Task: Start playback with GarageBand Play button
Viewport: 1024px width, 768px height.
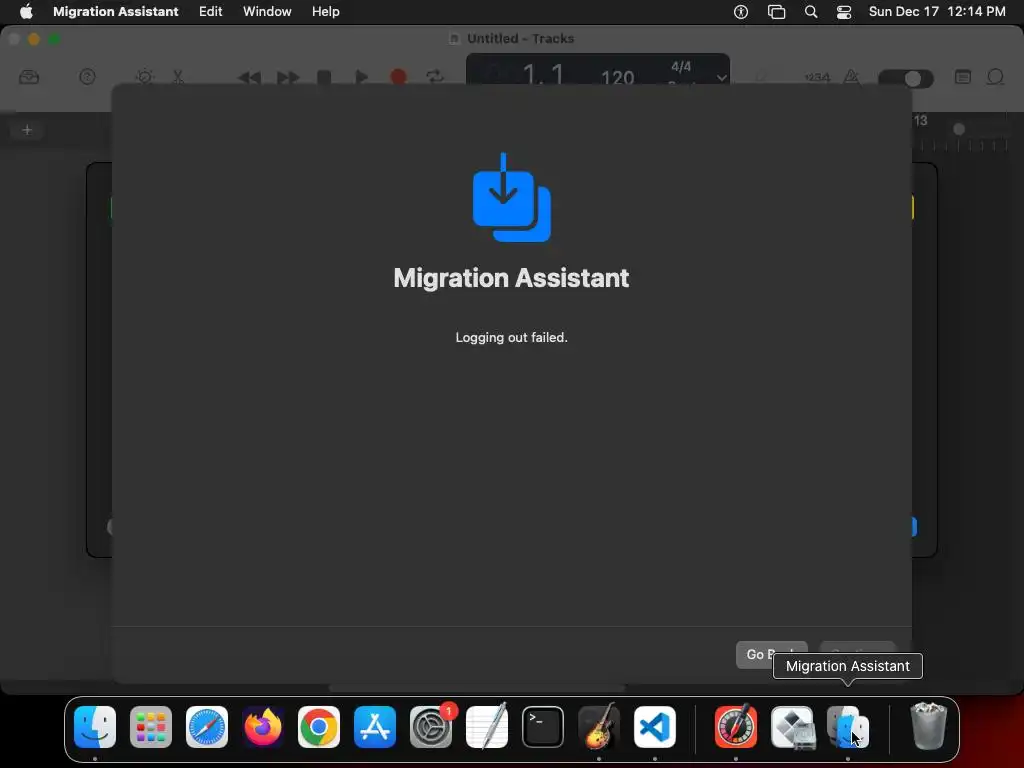Action: tap(361, 78)
